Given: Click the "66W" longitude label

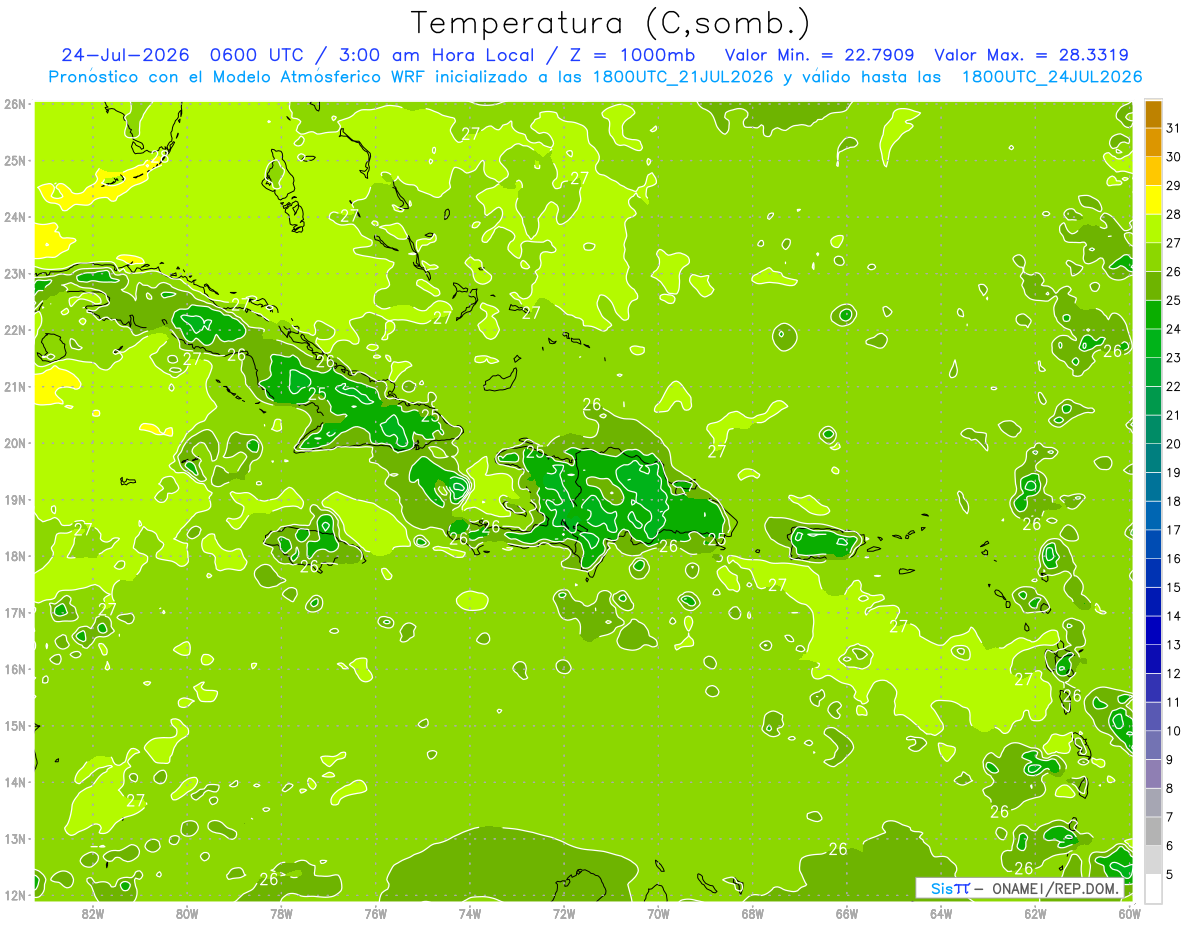Looking at the screenshot, I should point(847,913).
